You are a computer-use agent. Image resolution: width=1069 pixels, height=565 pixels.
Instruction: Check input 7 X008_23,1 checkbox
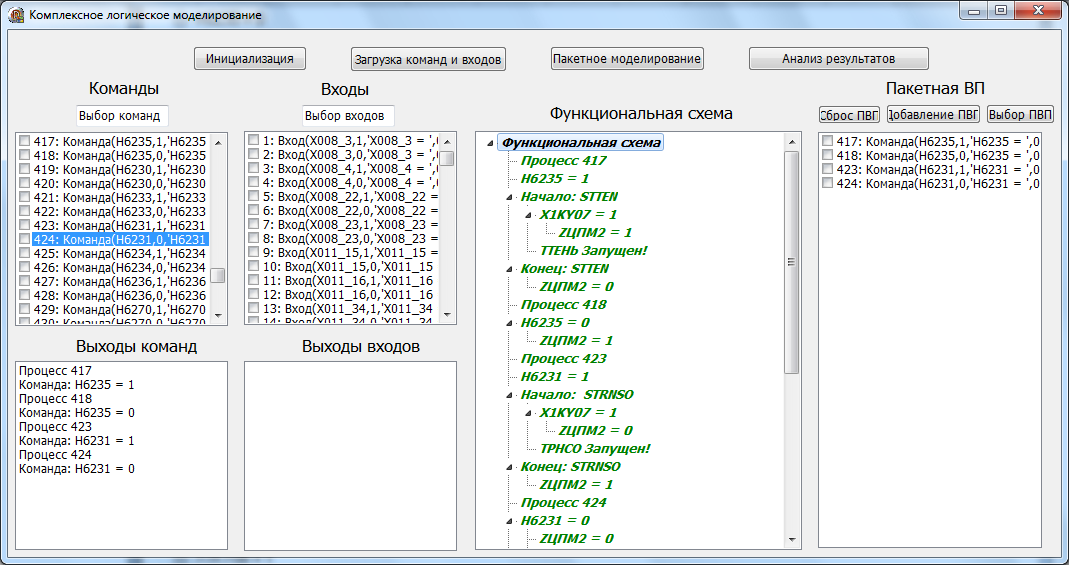tap(254, 224)
